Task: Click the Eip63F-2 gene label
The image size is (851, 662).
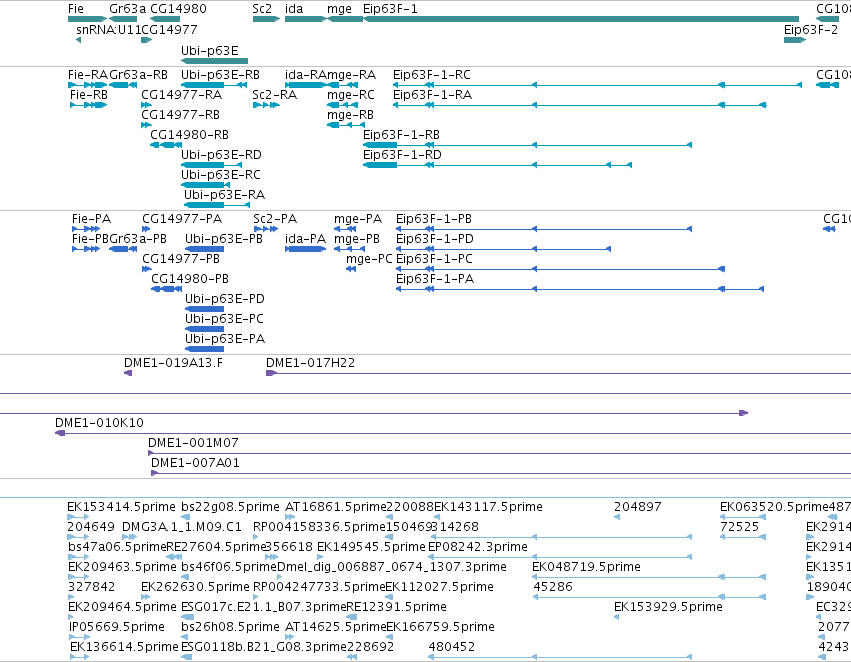Action: pyautogui.click(x=811, y=29)
